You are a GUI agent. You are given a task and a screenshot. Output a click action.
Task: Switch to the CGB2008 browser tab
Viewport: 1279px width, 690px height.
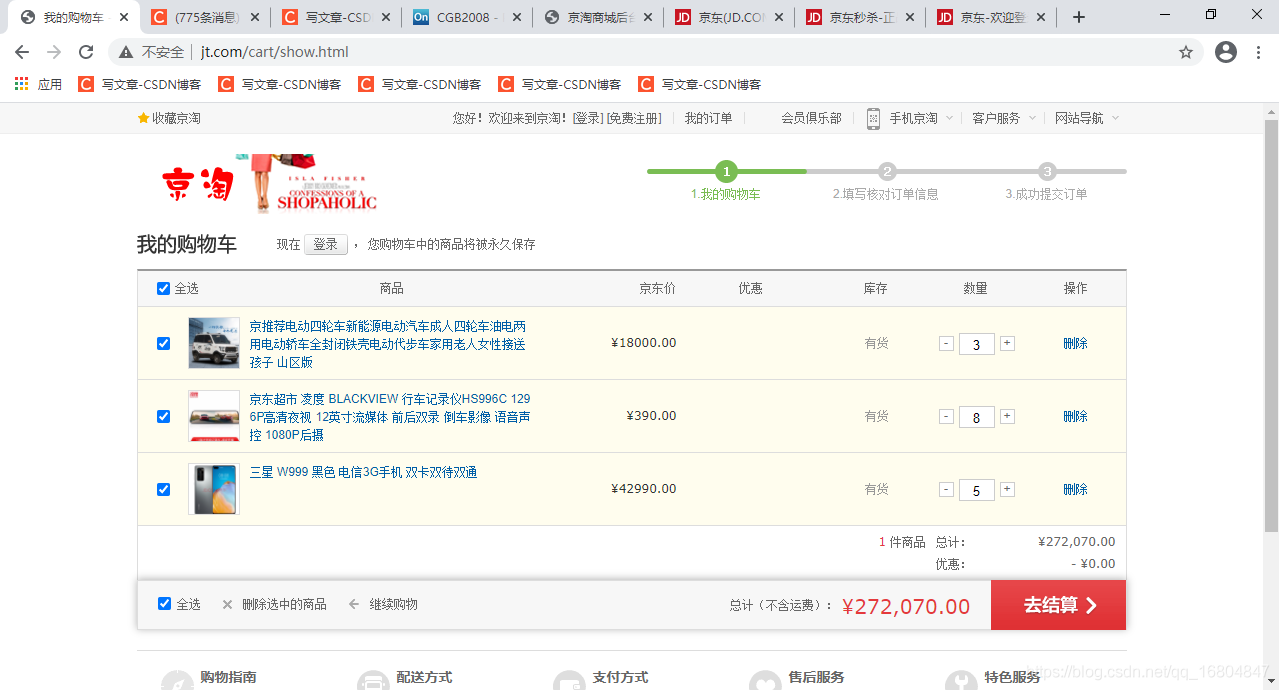pyautogui.click(x=467, y=18)
